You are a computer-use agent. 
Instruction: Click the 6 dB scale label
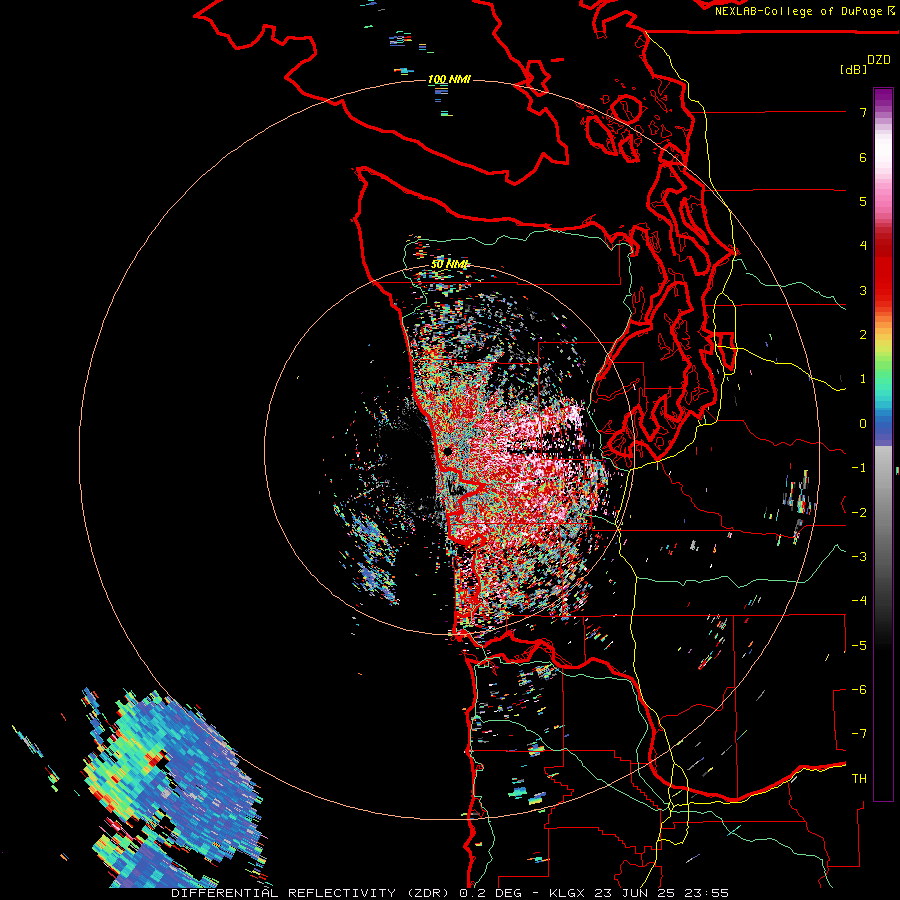[x=863, y=157]
